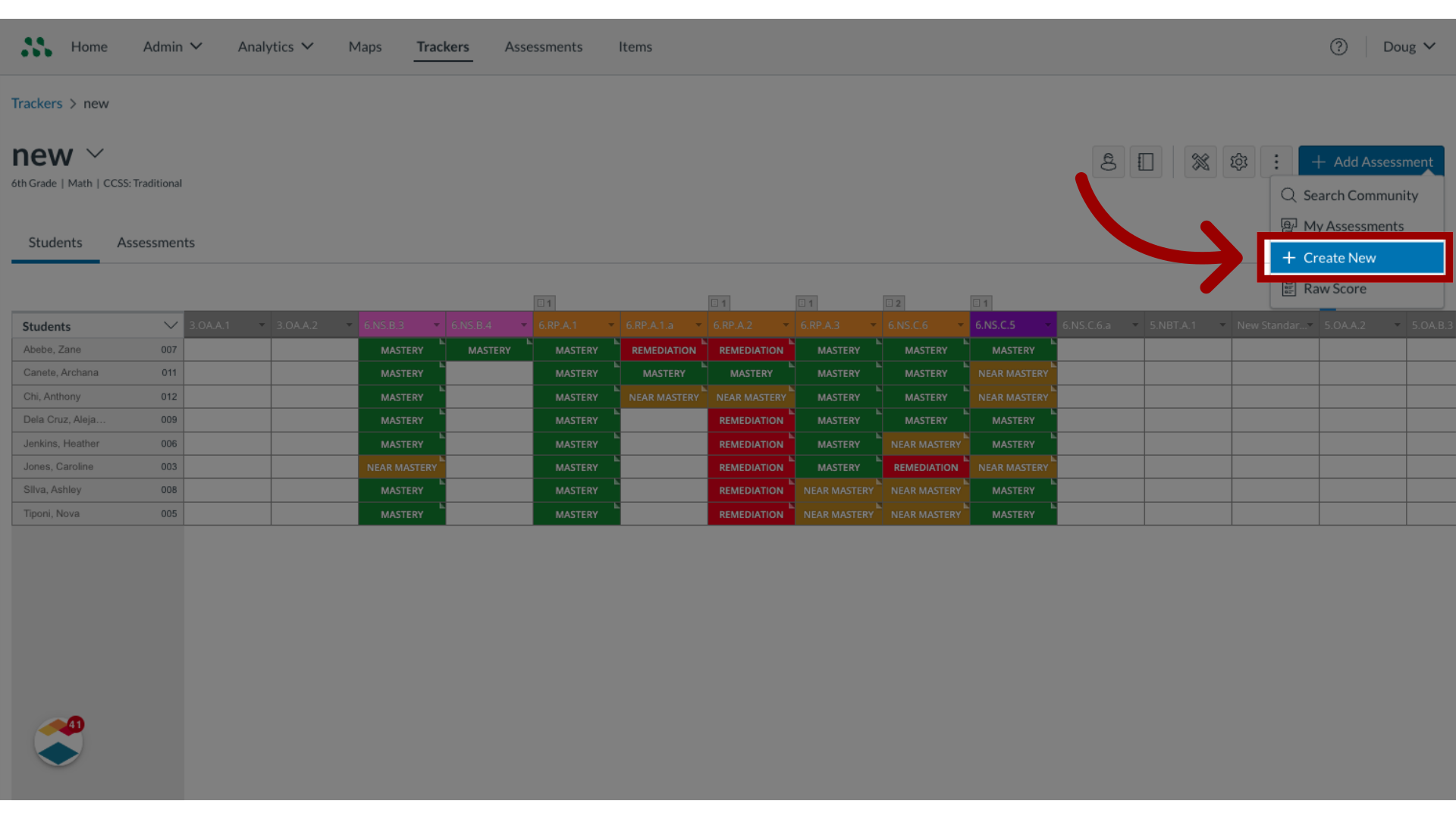Screen dimensions: 1456x819
Task: Switch to the Students tab
Action: point(55,243)
